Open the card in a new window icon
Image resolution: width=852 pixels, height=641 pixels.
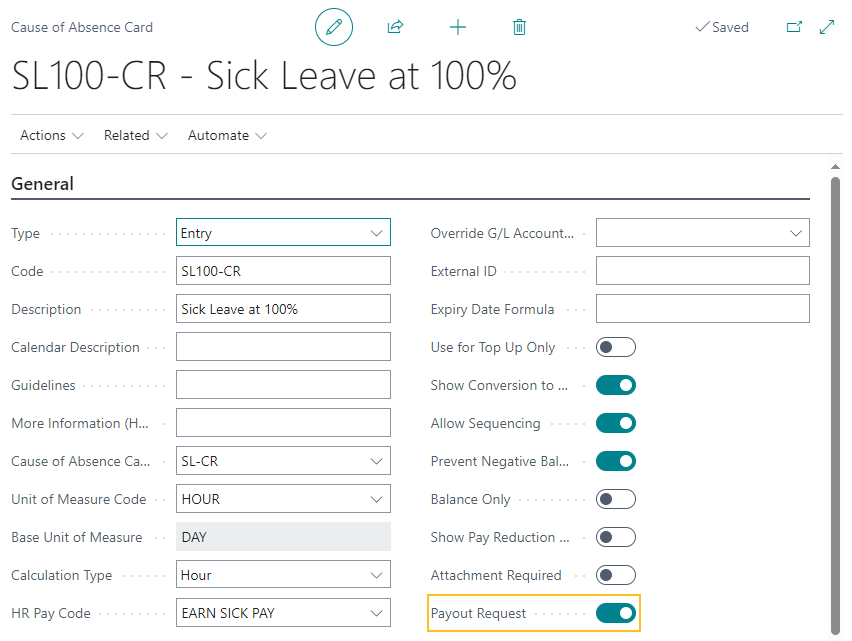click(795, 27)
